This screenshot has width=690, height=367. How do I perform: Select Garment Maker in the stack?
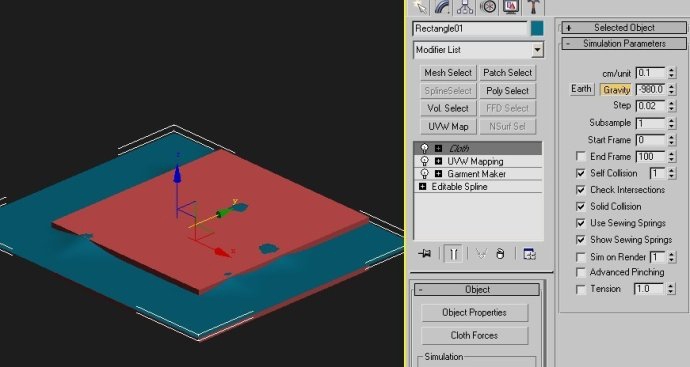tap(477, 174)
